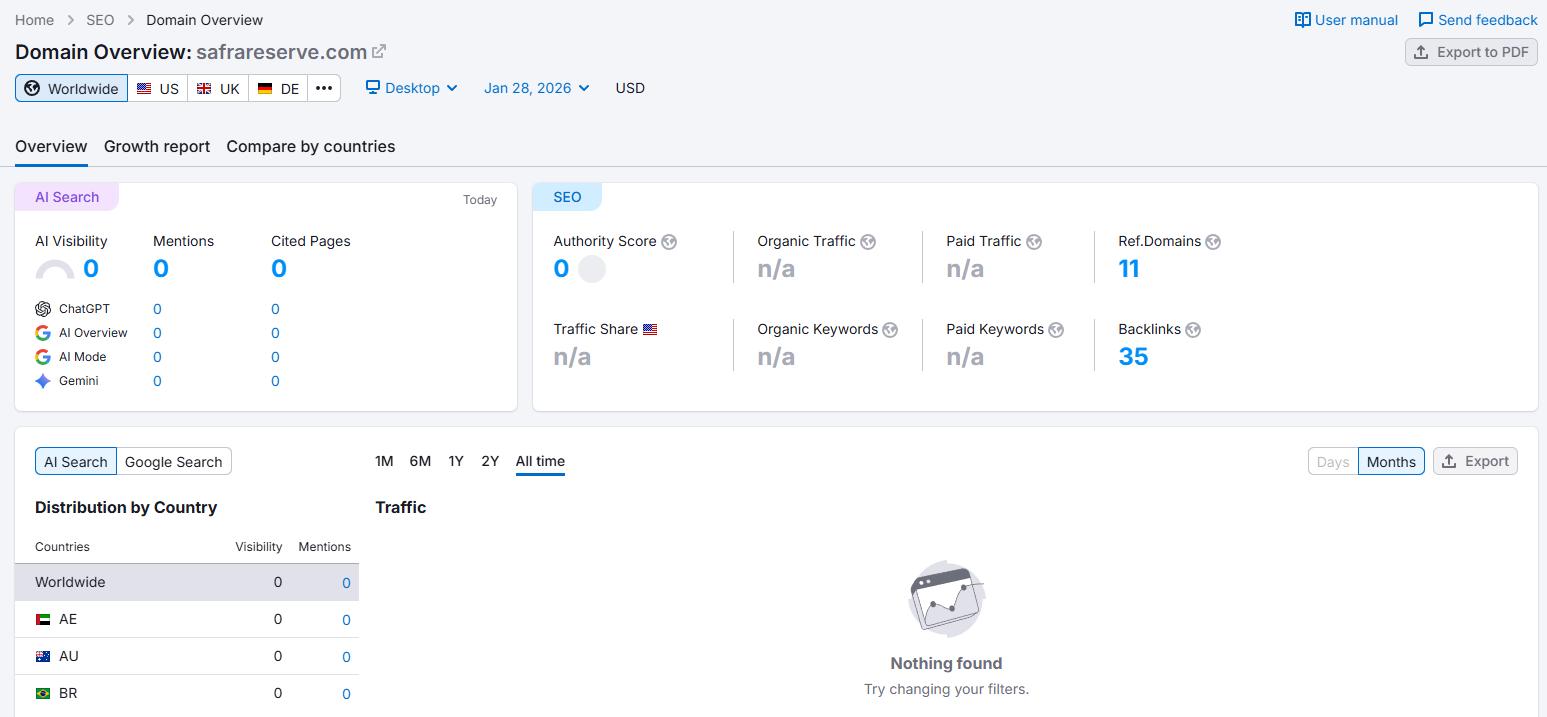
Task: Open the AI Visibility value 0
Action: click(91, 269)
